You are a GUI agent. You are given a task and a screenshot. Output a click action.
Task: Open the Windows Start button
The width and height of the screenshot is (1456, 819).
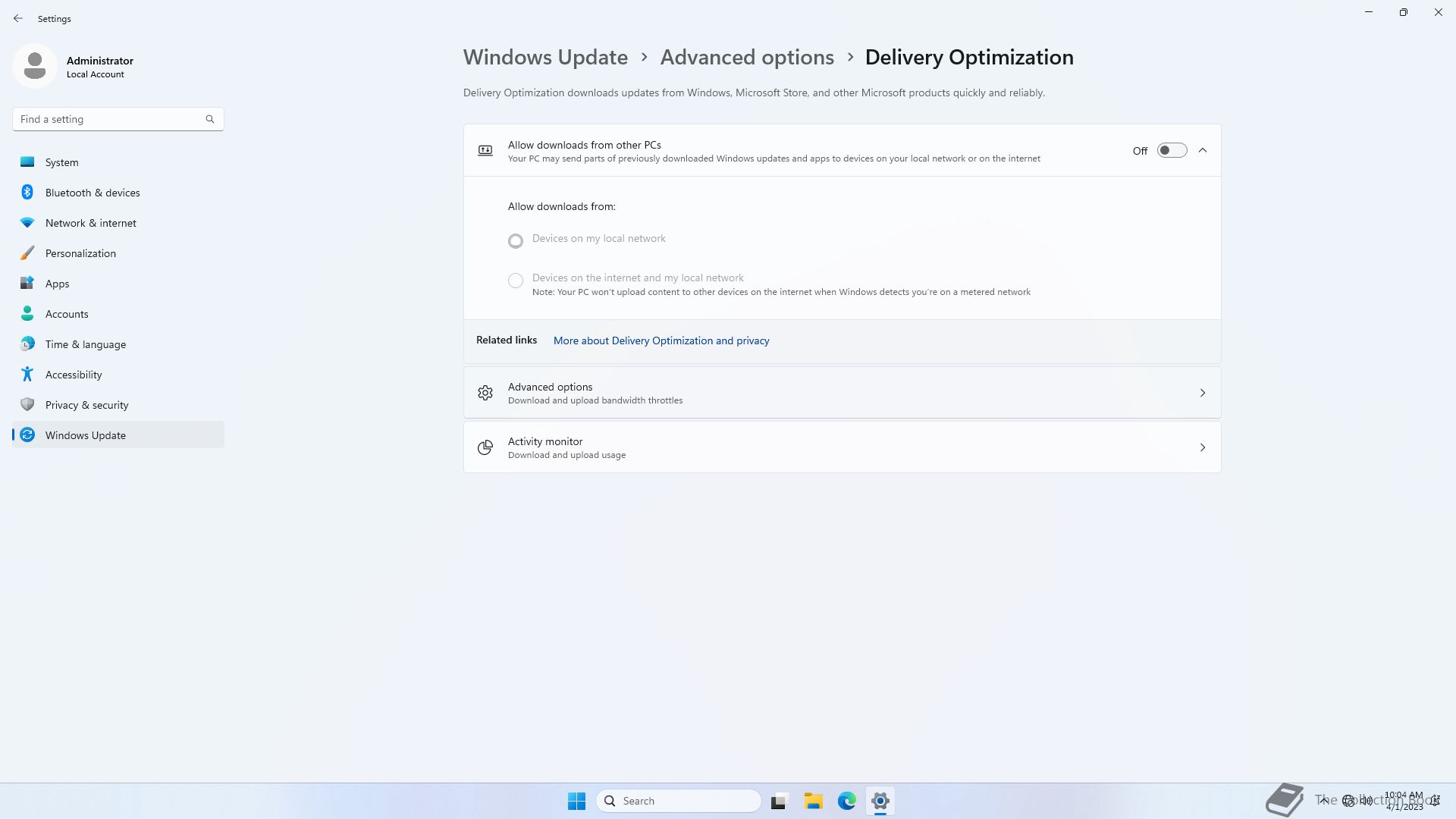(576, 801)
